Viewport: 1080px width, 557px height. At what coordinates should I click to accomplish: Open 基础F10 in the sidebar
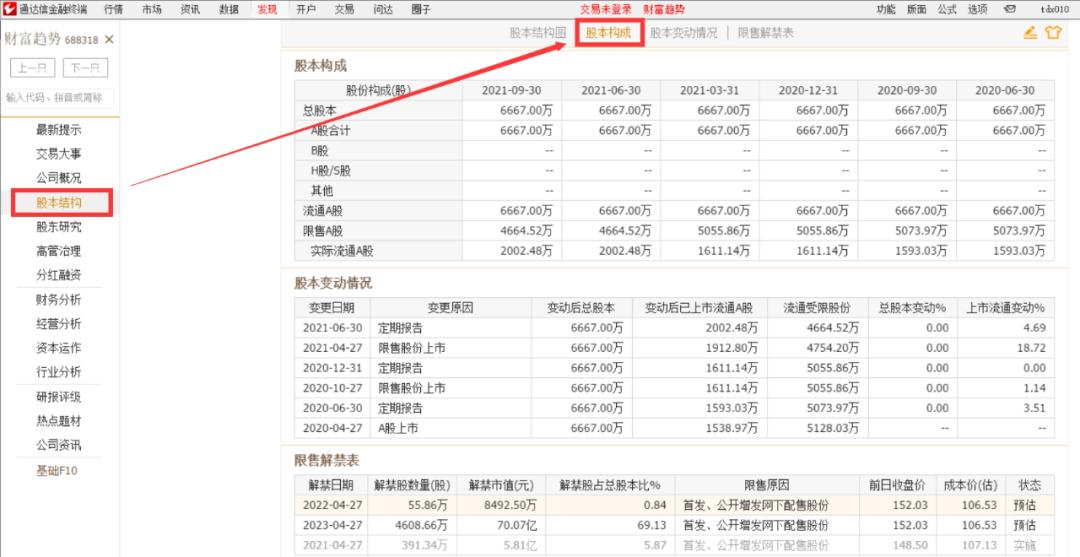coord(57,471)
